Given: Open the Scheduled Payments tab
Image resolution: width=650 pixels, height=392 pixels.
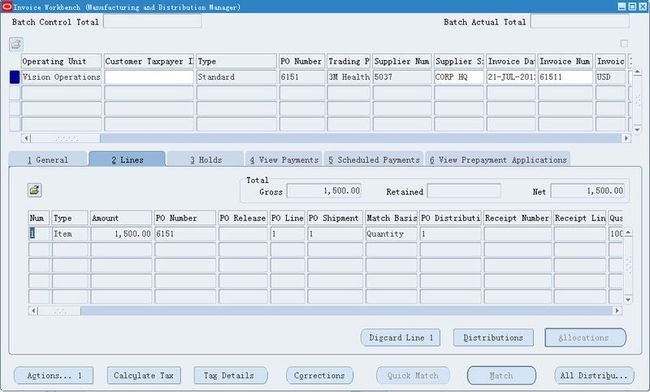Looking at the screenshot, I should click(x=374, y=160).
